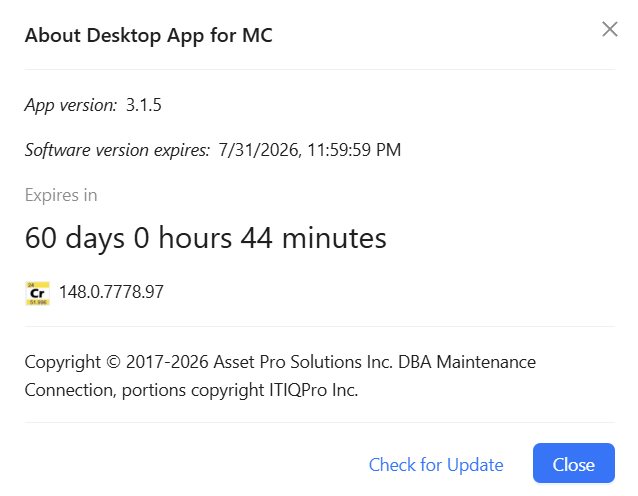The width and height of the screenshot is (638, 496).
Task: Select the Asset Pro Solutions Inc. text
Action: click(x=303, y=362)
